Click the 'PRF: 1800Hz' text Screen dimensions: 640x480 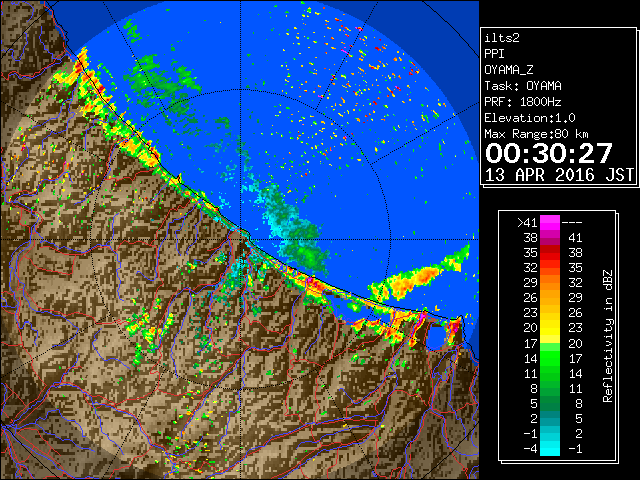pos(523,102)
